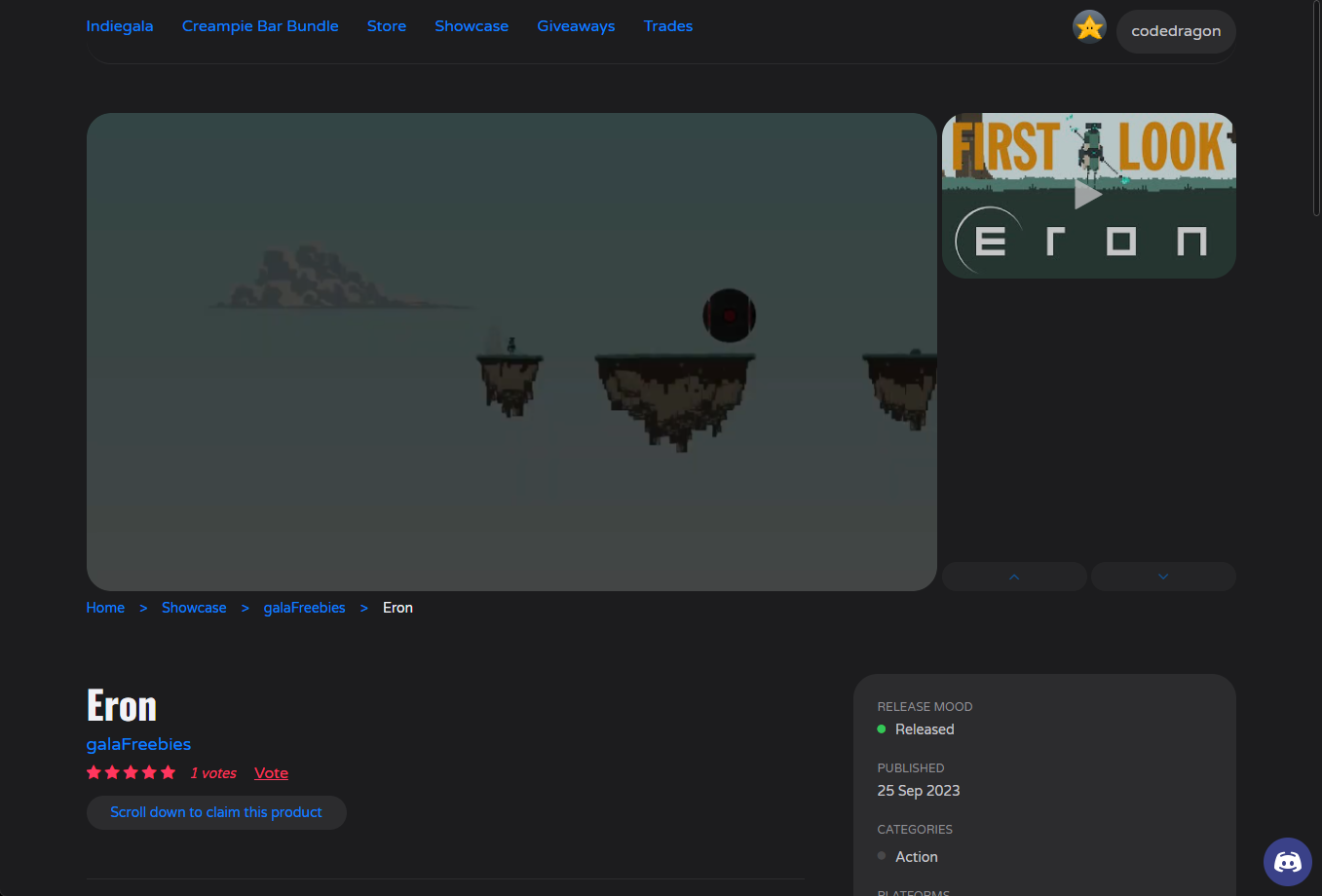Open the galaFreebies developer link under title
This screenshot has height=896, width=1322.
[138, 744]
